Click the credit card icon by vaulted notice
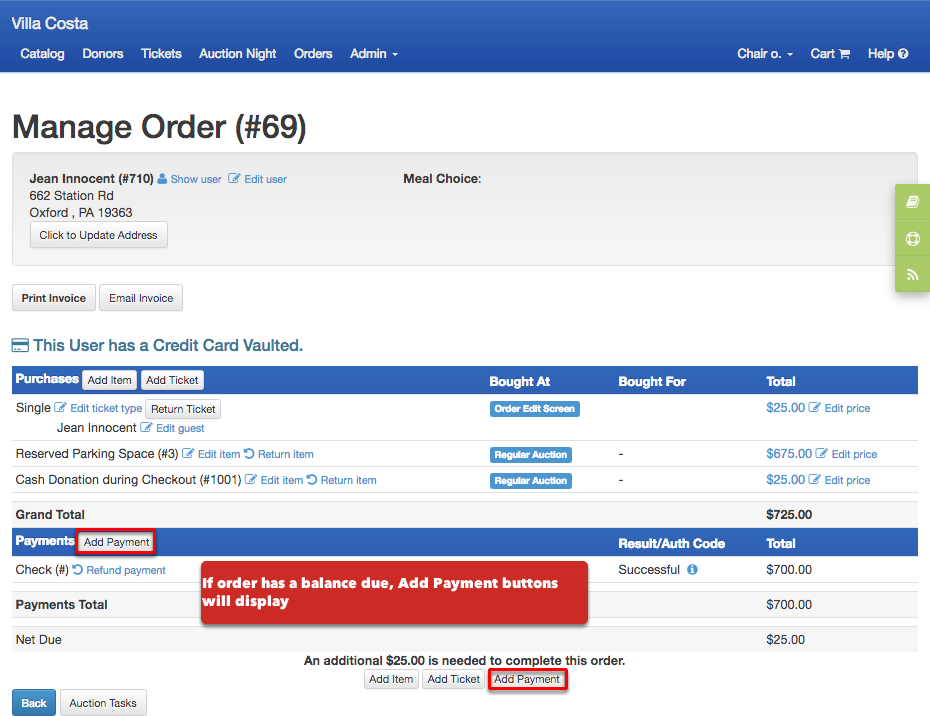The height and width of the screenshot is (716, 930). [20, 345]
